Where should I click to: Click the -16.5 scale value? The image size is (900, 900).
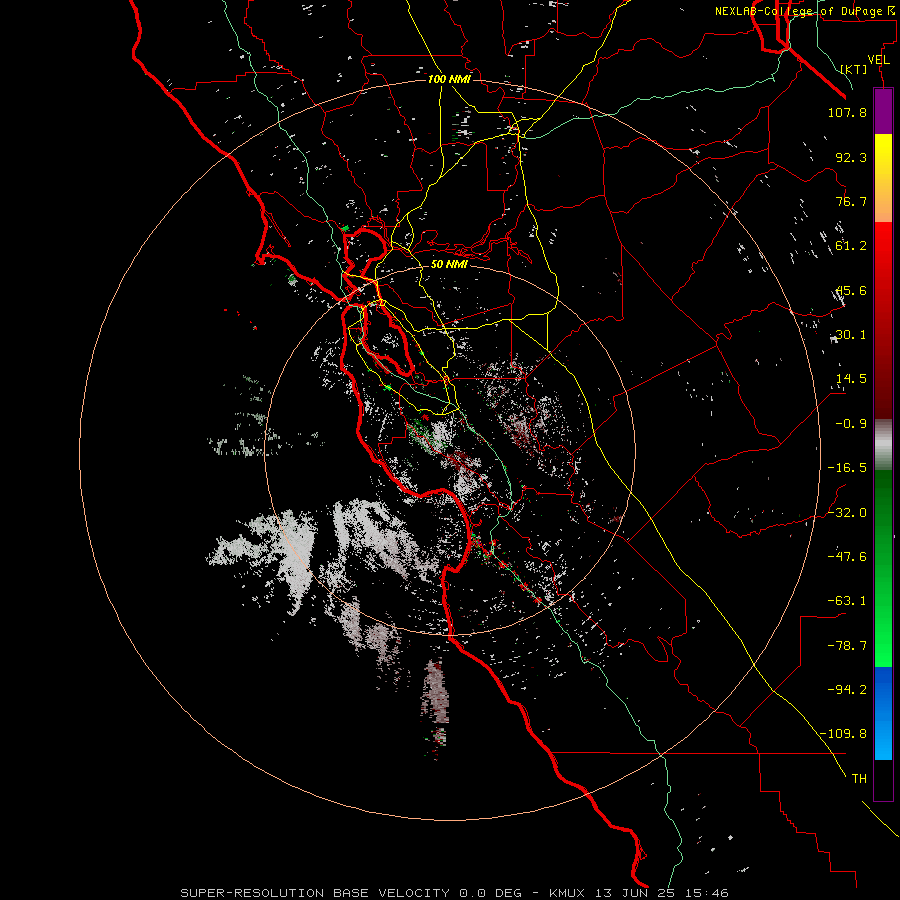[x=847, y=468]
